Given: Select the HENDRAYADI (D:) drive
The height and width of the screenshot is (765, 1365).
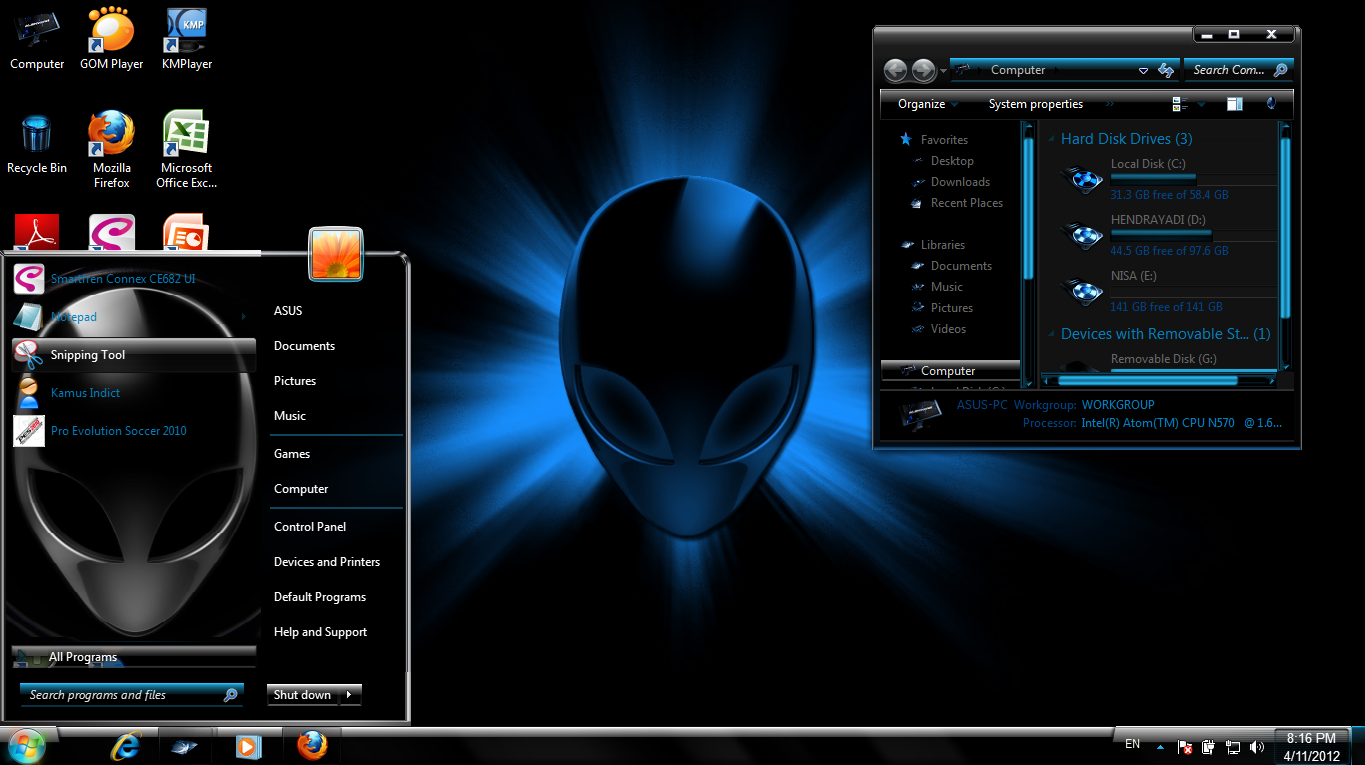Looking at the screenshot, I should (1168, 235).
